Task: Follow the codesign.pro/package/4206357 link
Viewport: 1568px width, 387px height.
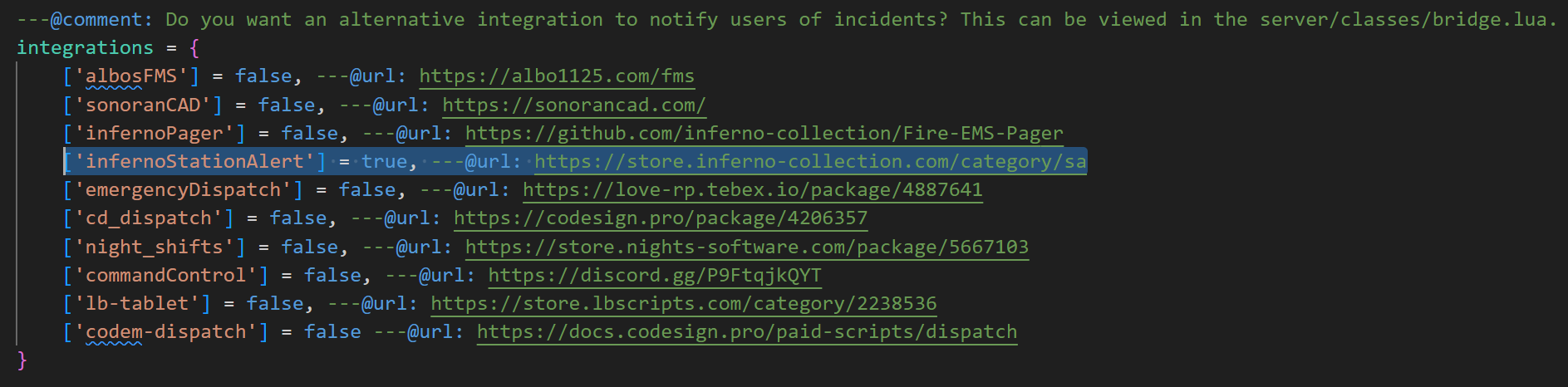Action: 660,218
